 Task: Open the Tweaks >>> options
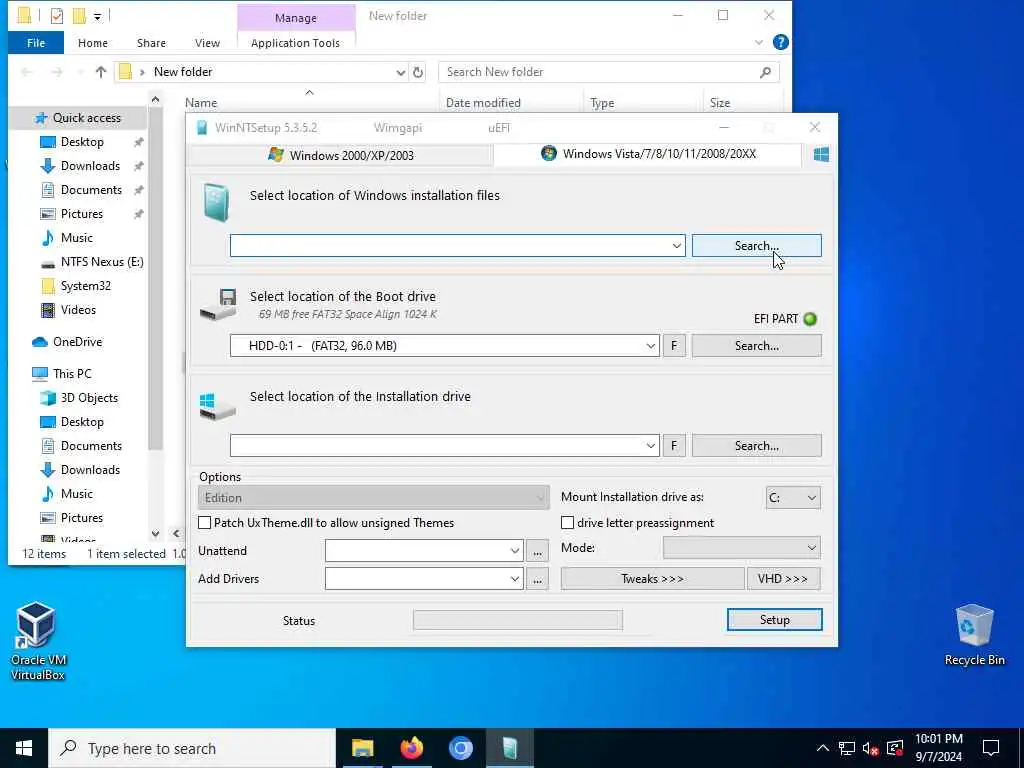point(652,579)
